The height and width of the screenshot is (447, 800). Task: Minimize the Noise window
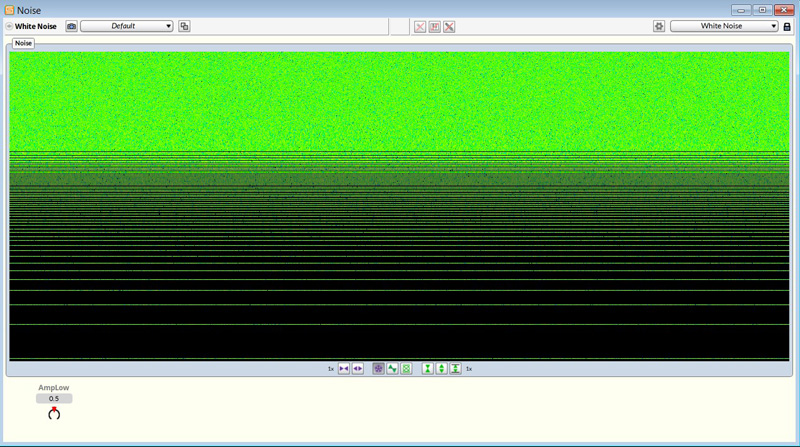point(741,10)
